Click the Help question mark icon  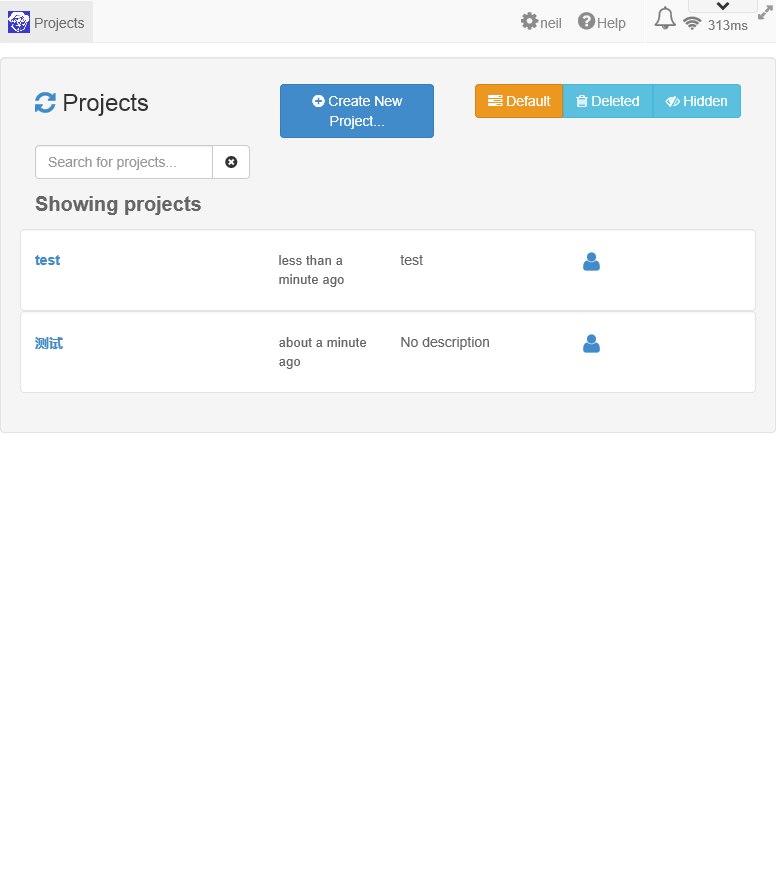pos(586,21)
